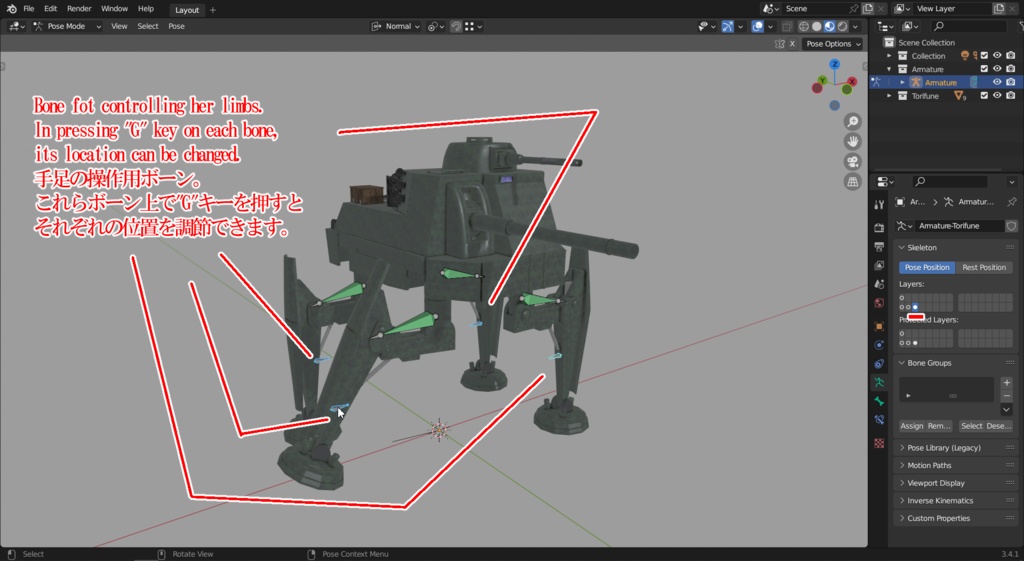Hide Collection in viewport via eye icon
The image size is (1024, 561).
(997, 56)
